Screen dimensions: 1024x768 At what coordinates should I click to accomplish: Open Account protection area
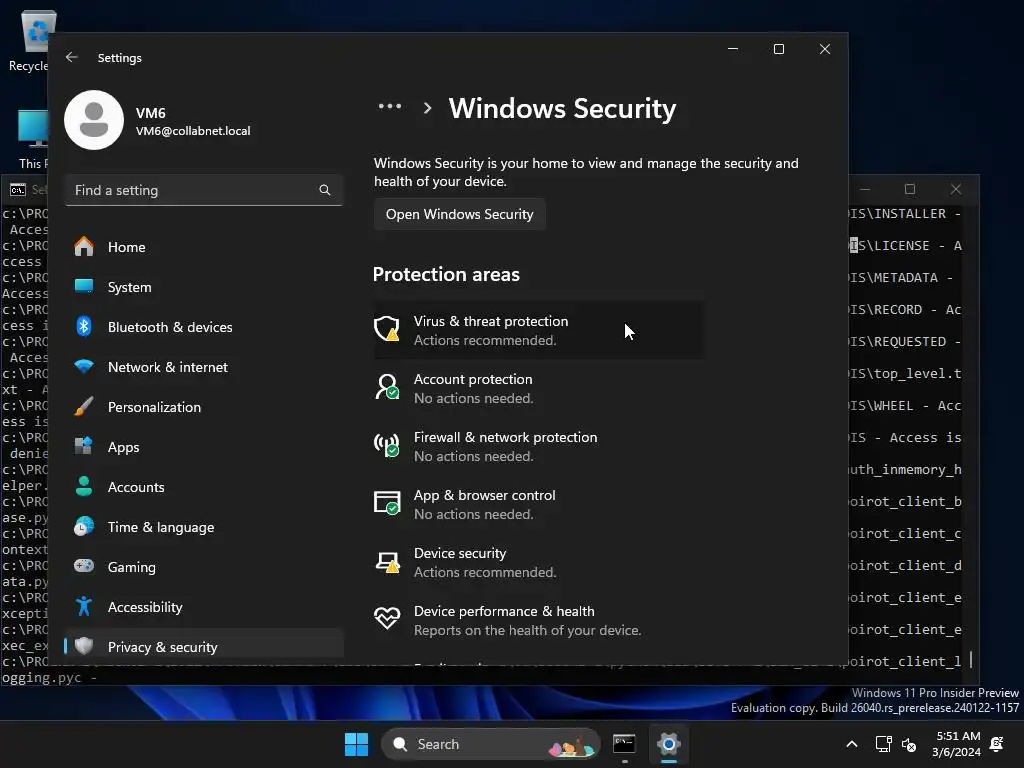click(538, 388)
